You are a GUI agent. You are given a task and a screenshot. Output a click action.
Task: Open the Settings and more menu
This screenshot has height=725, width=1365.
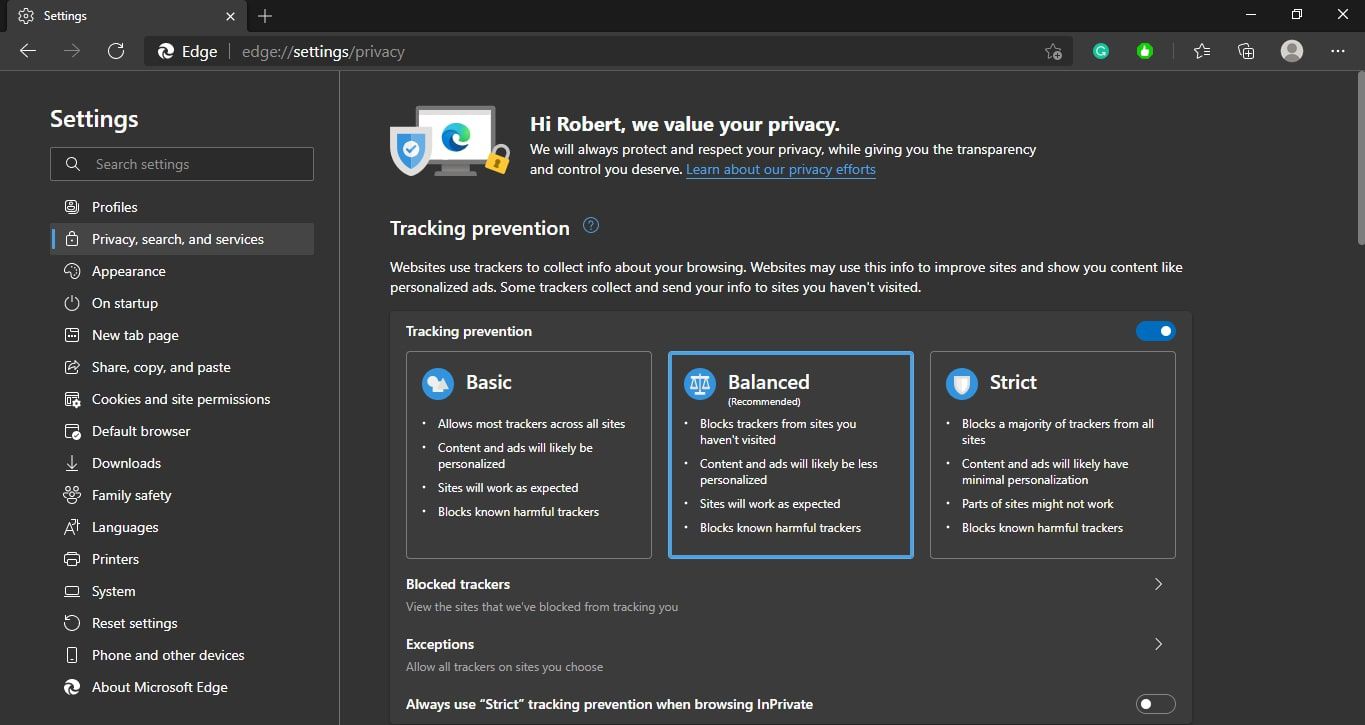coord(1338,51)
